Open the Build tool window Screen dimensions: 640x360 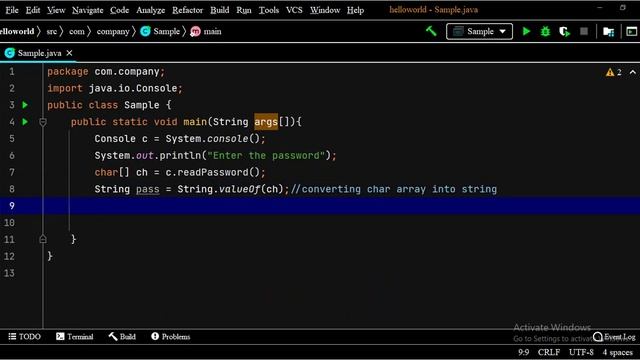pyautogui.click(x=122, y=337)
